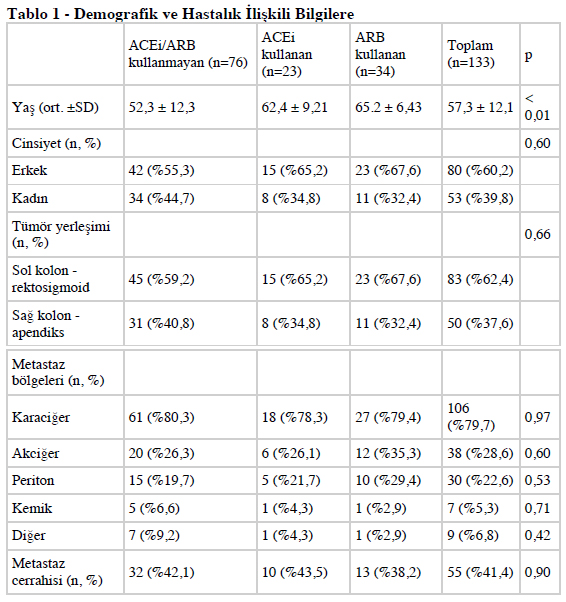Select the 'ACEi/ARB kullanmayan (n=76)' column header
Screen dimensions: 566x602
coord(188,54)
